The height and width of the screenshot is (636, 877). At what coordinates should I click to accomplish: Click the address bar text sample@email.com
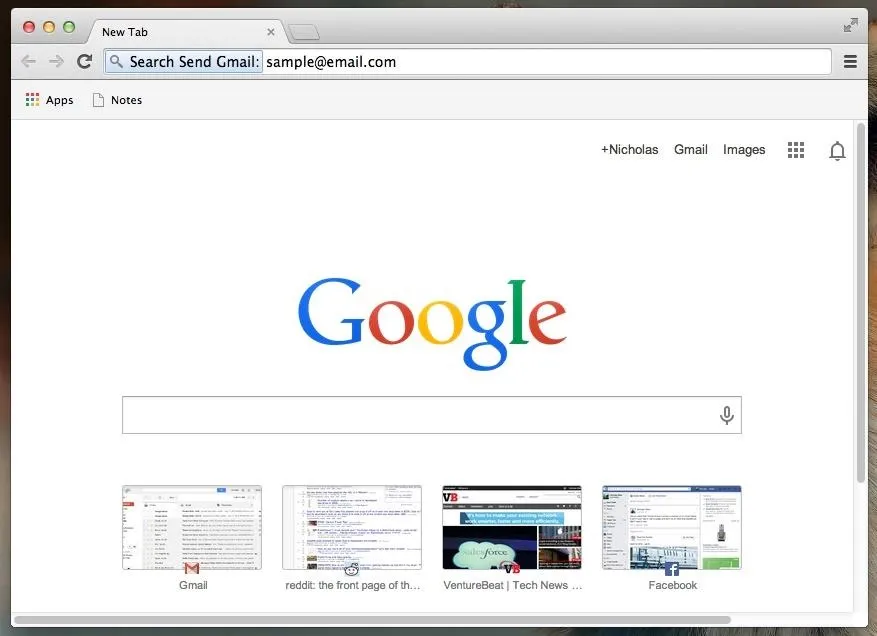coord(331,62)
